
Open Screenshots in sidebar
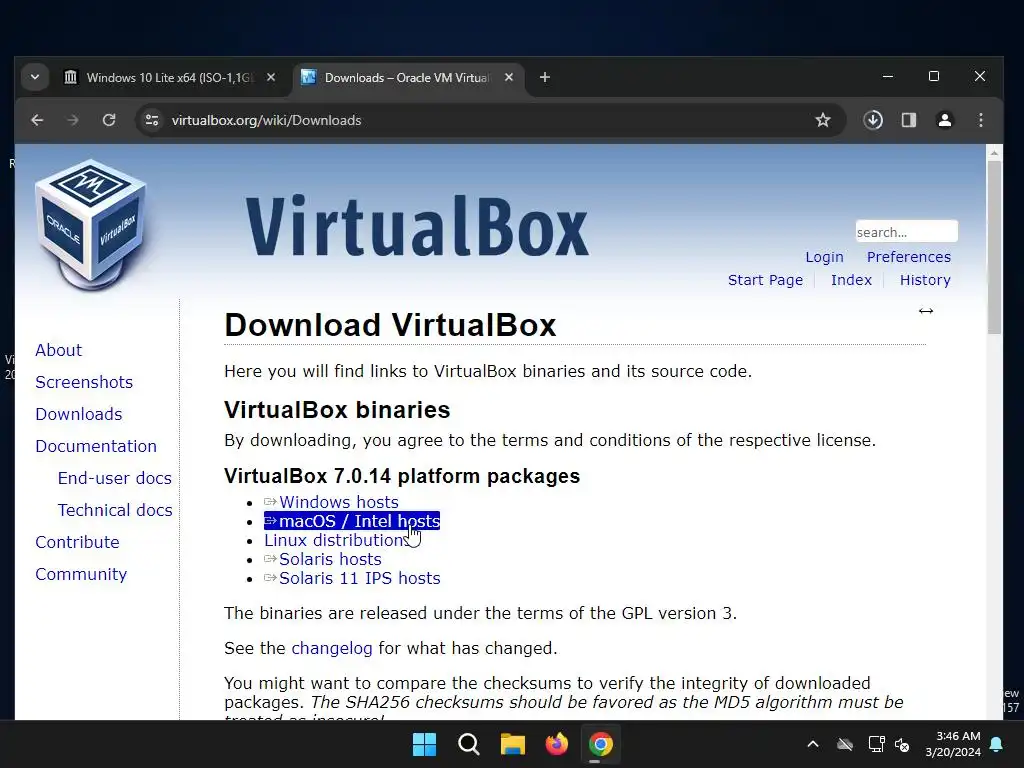tap(84, 382)
